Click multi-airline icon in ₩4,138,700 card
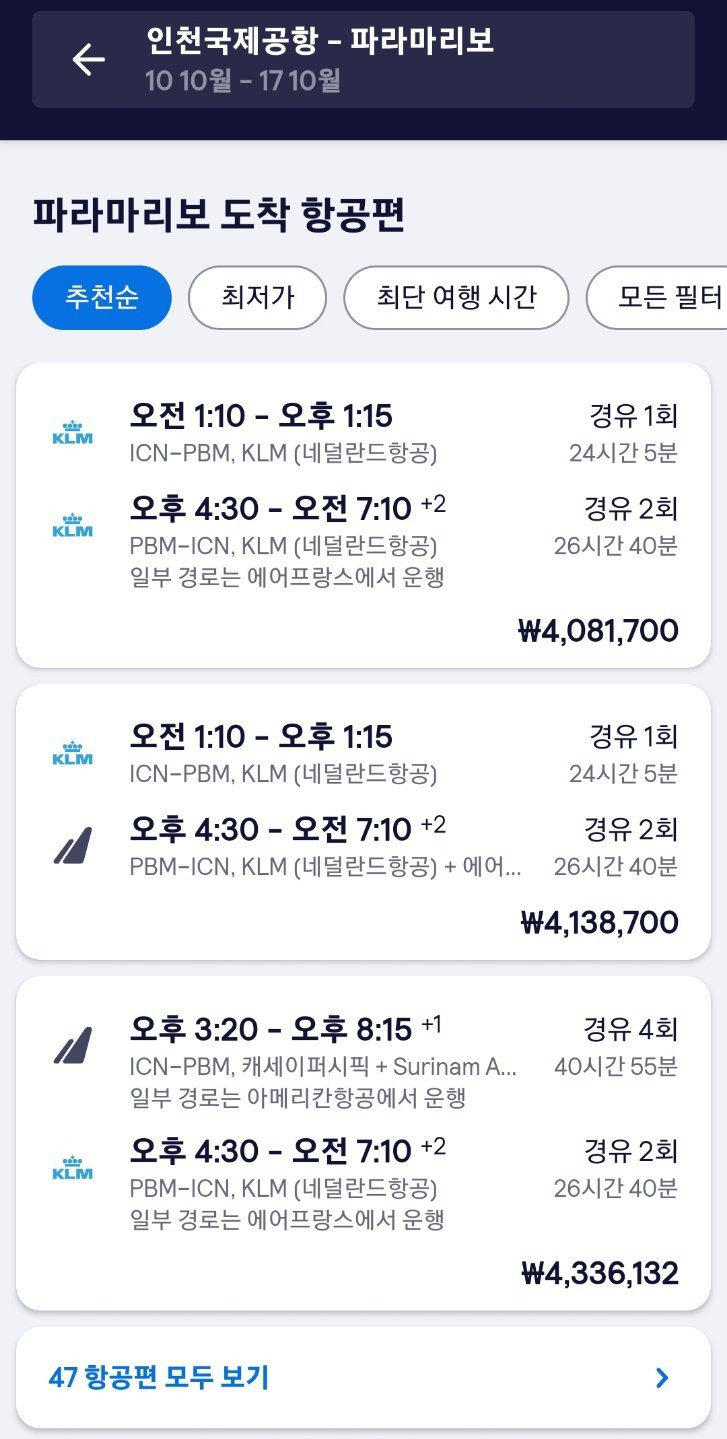Image resolution: width=727 pixels, height=1439 pixels. click(72, 846)
